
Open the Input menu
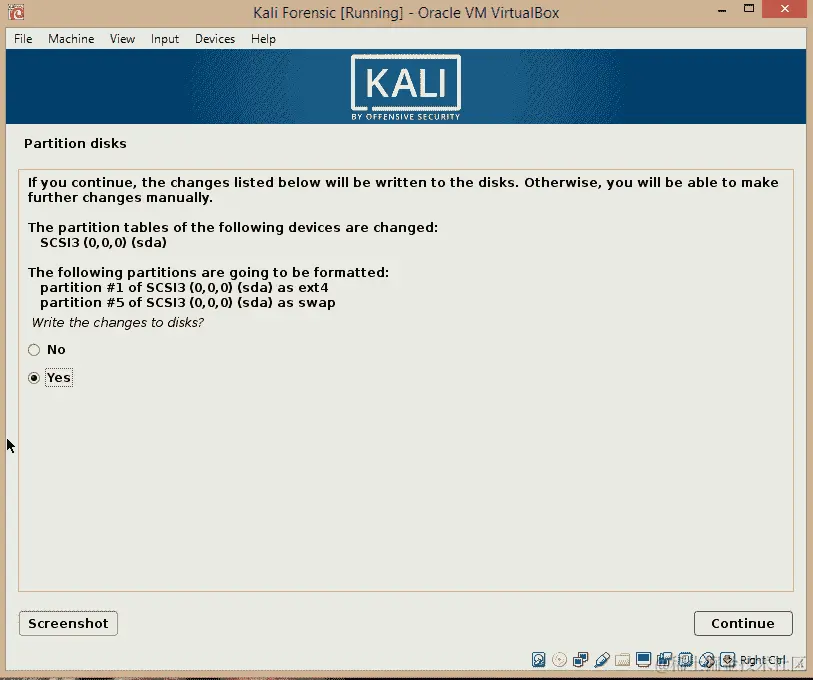[x=165, y=39]
